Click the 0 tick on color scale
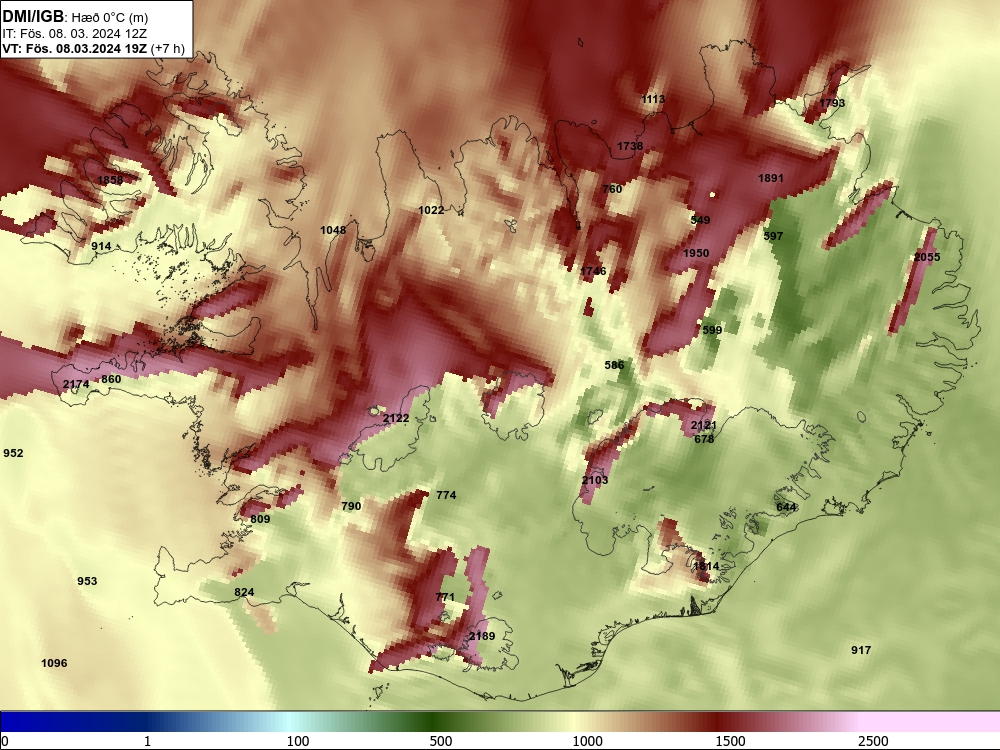Screen dimensions: 1000x750 tap(5, 741)
